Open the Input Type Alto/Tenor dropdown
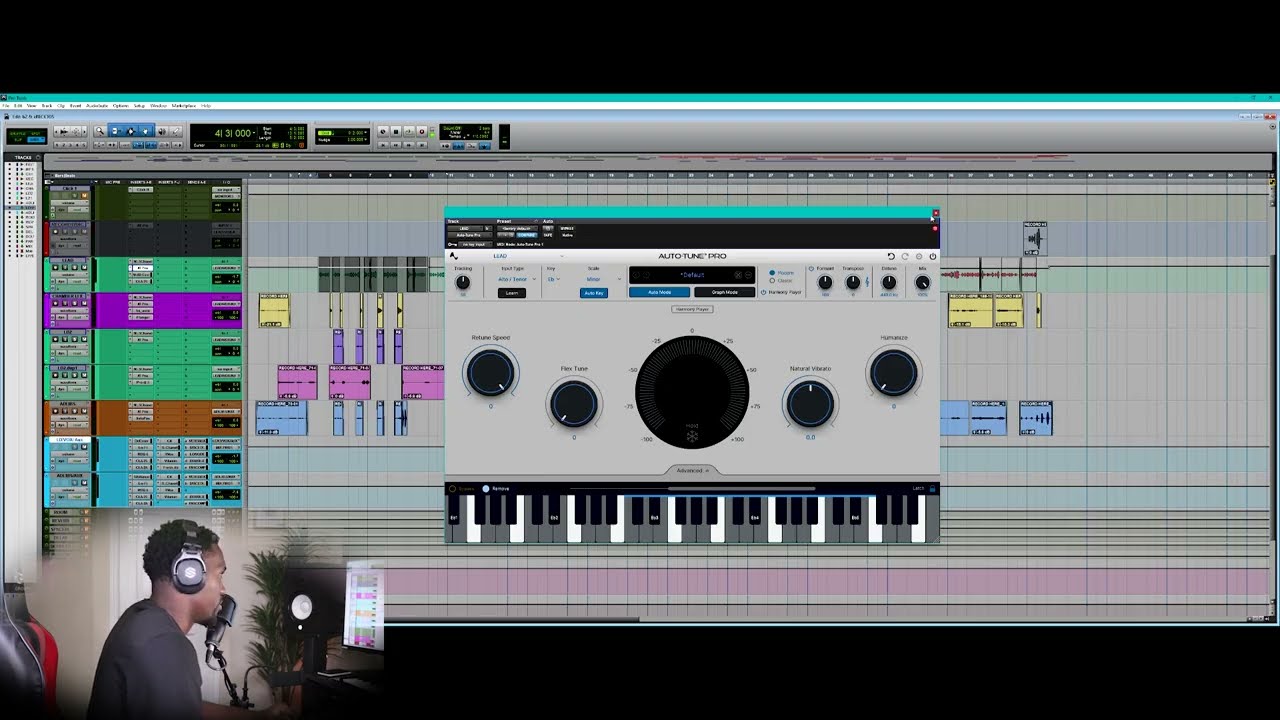The height and width of the screenshot is (720, 1280). 517,279
